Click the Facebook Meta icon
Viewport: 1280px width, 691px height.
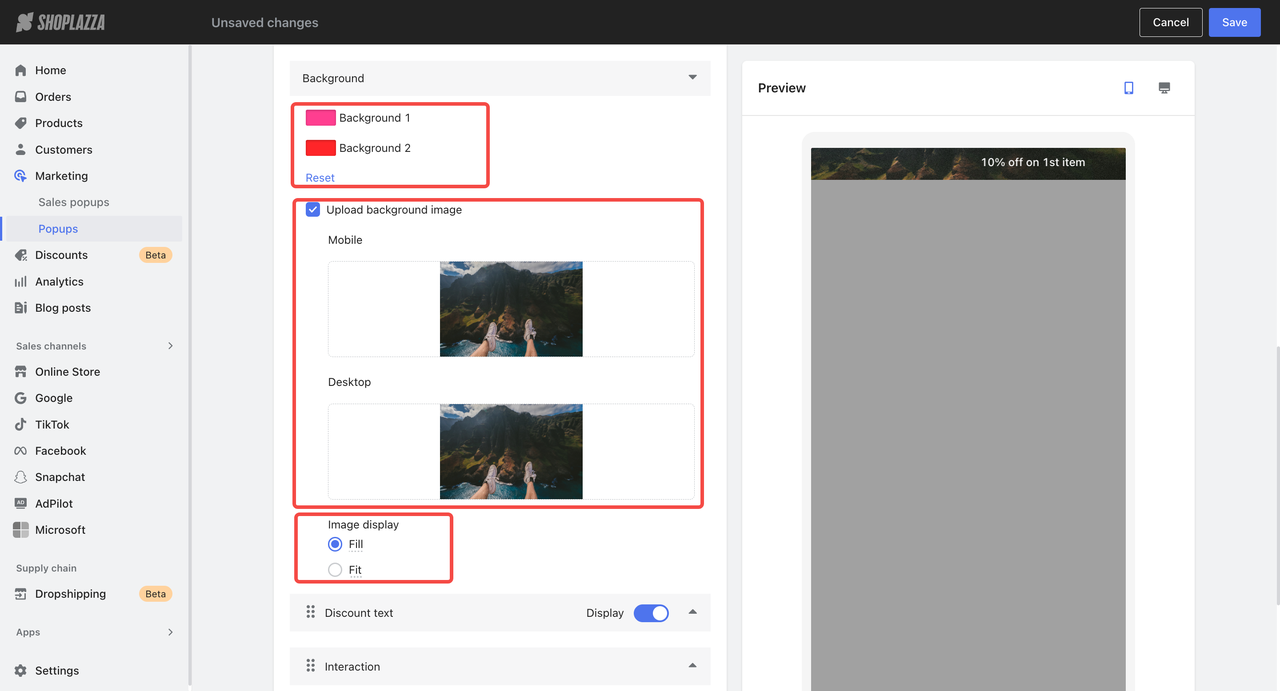(21, 451)
